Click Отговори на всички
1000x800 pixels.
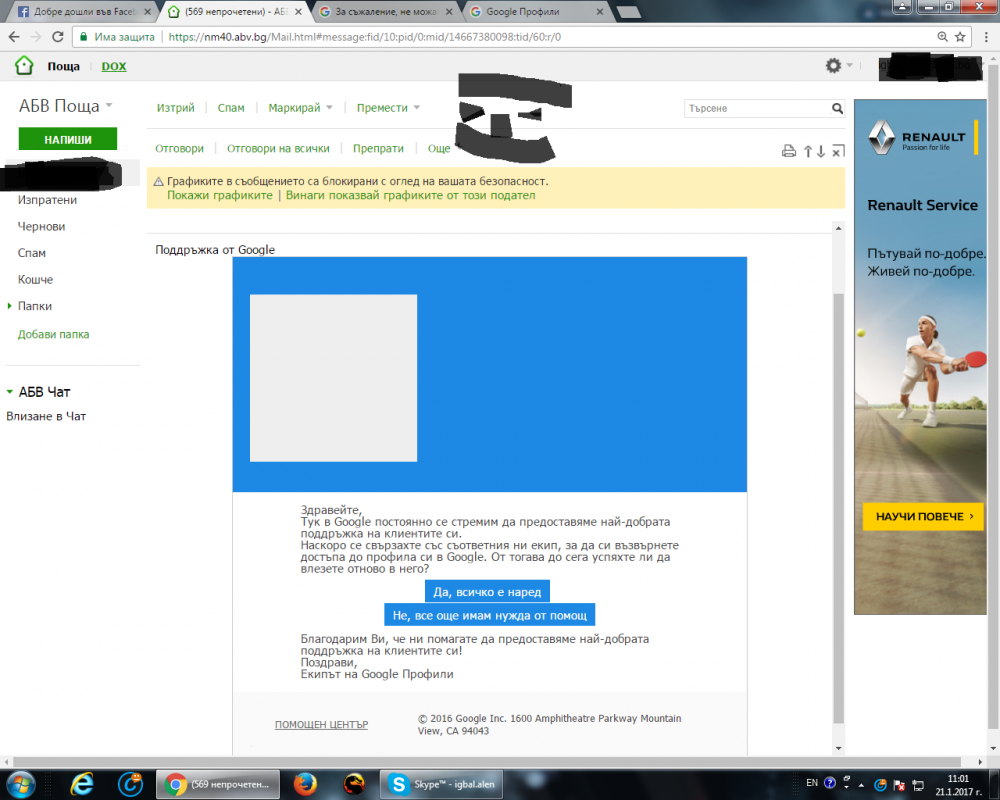278,149
